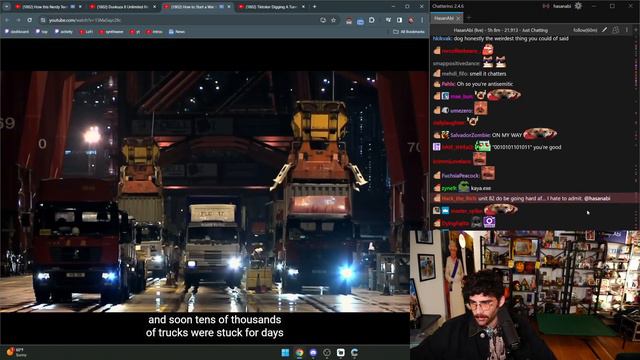Open Chrome from the taskbar
This screenshot has height=360, width=640.
(299, 352)
